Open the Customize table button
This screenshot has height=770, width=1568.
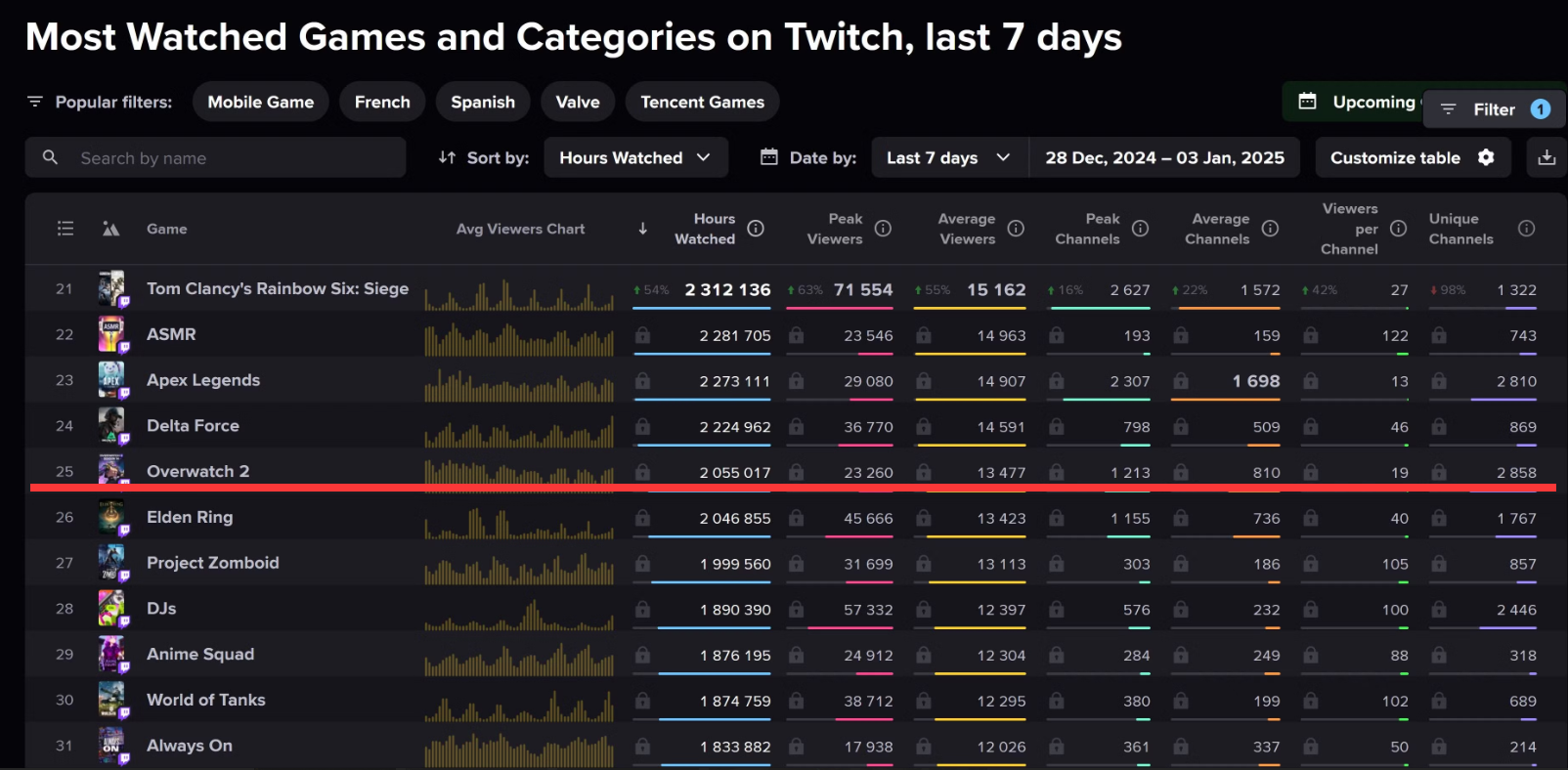click(1412, 157)
